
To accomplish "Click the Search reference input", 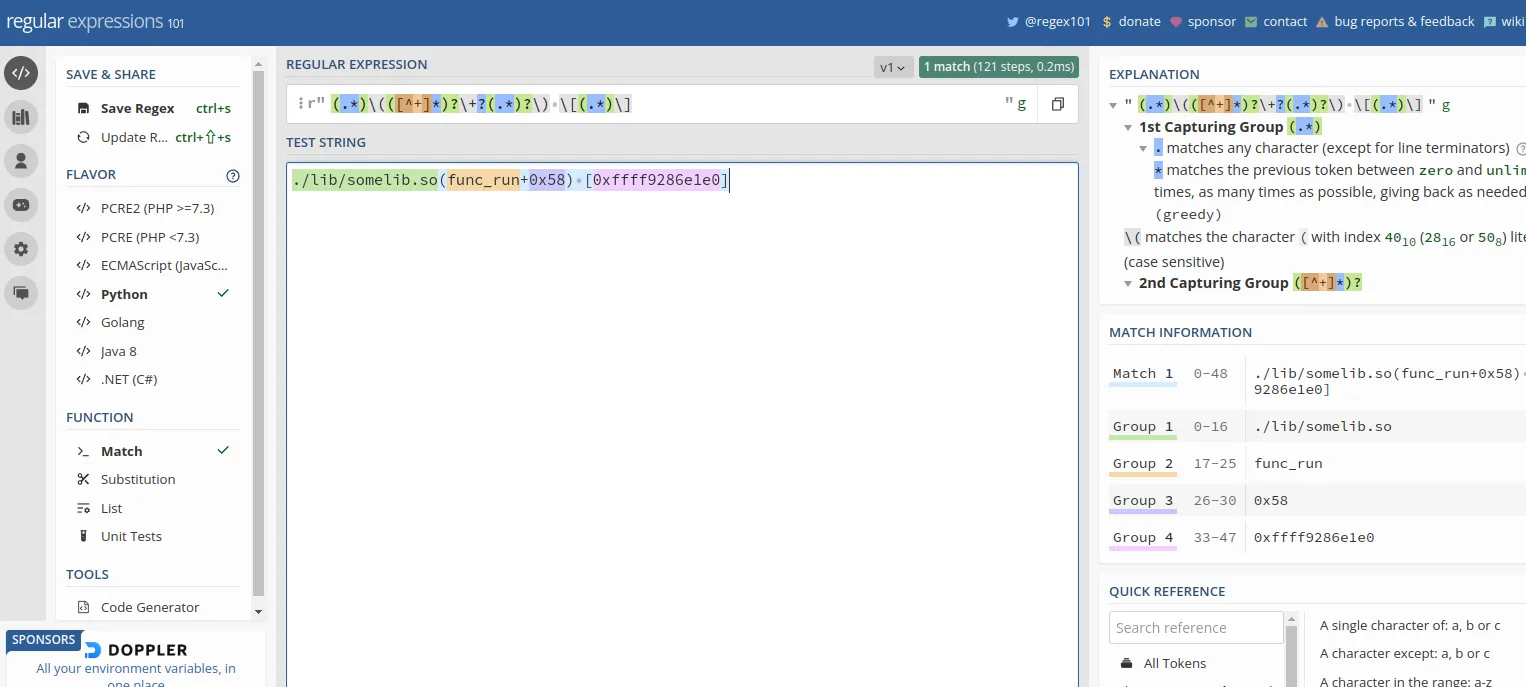I will (x=1196, y=628).
